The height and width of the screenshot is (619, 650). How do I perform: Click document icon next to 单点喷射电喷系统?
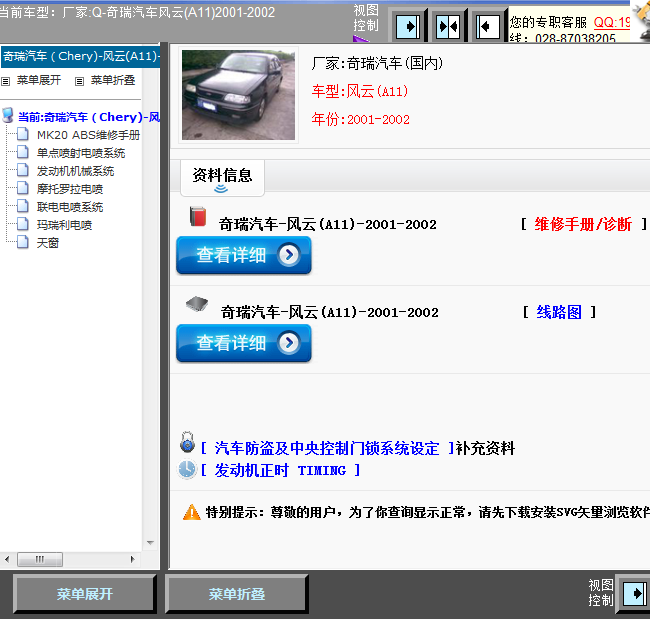pyautogui.click(x=23, y=152)
